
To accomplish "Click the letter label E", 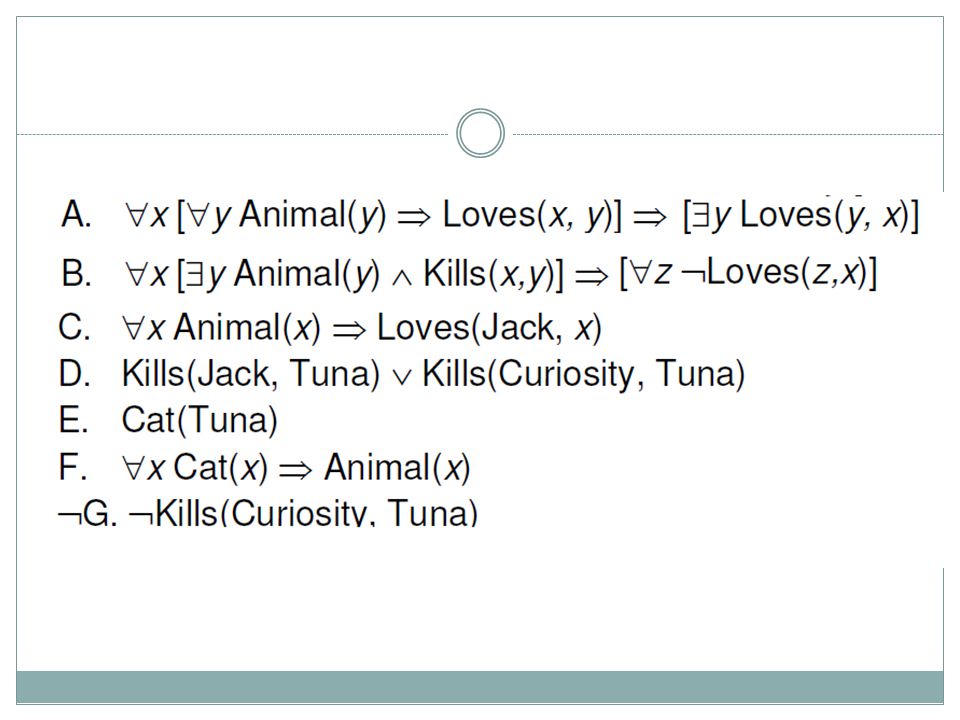I will click(73, 420).
